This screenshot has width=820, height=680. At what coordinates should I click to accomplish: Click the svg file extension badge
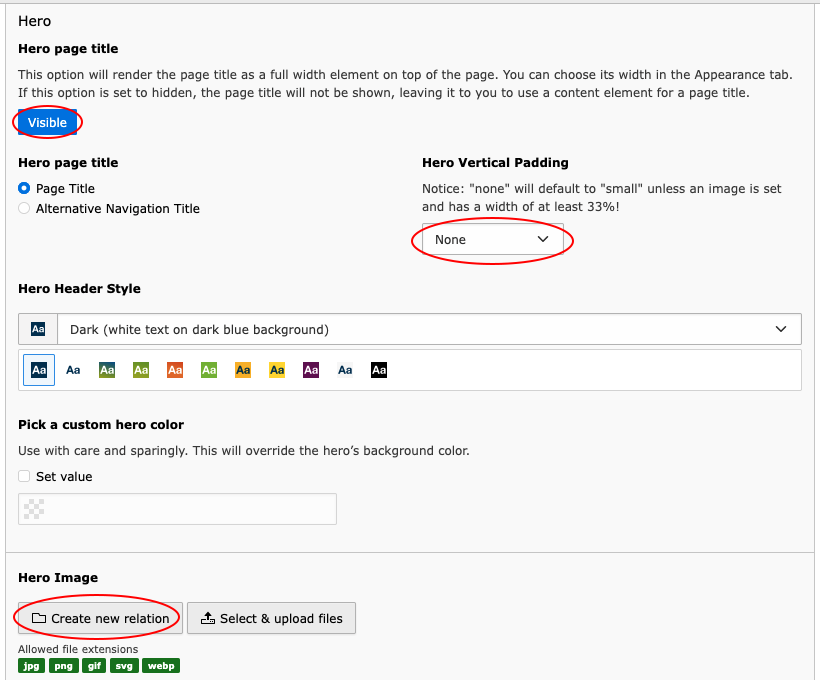click(124, 665)
